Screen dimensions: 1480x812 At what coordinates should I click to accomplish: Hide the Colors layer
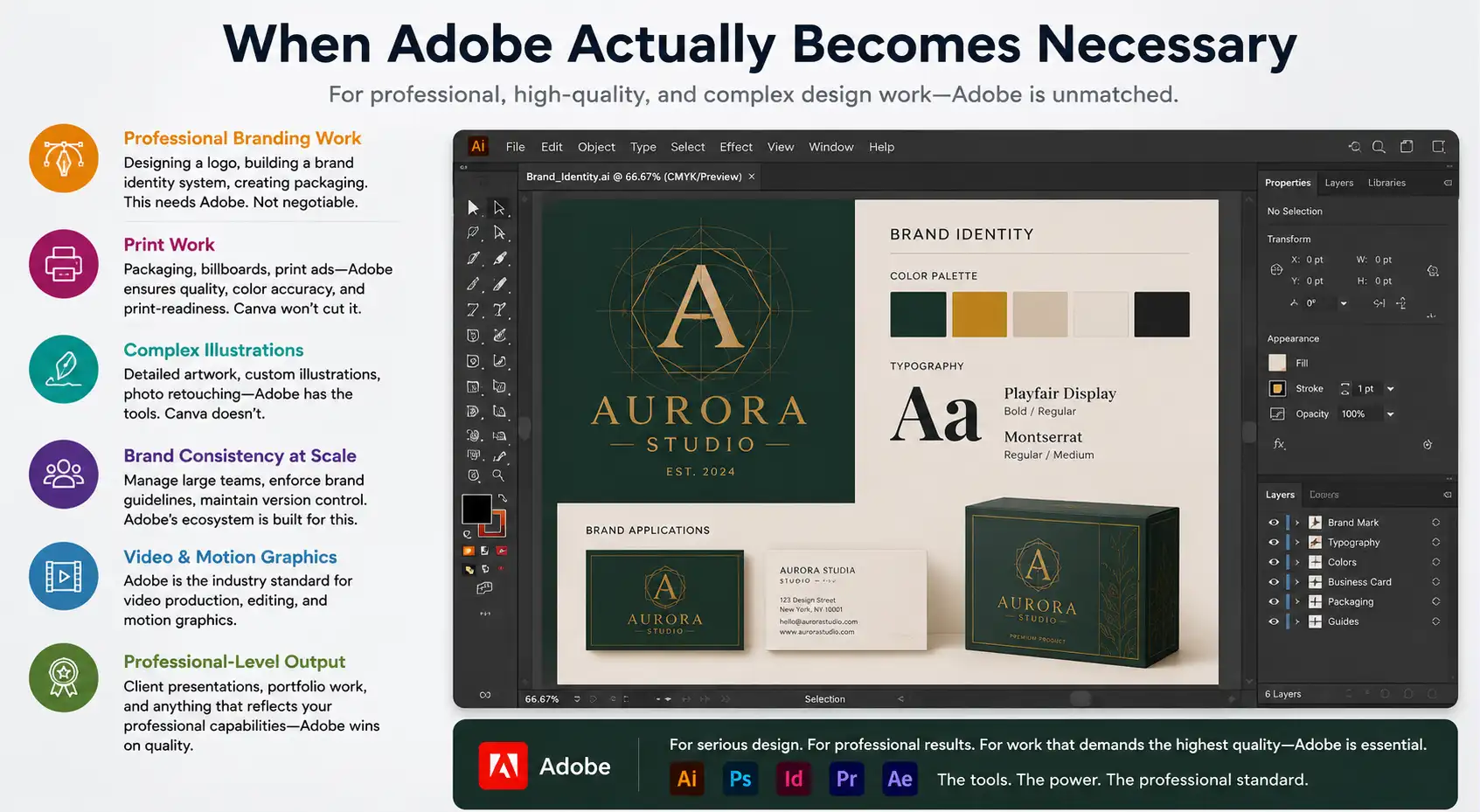click(x=1274, y=562)
